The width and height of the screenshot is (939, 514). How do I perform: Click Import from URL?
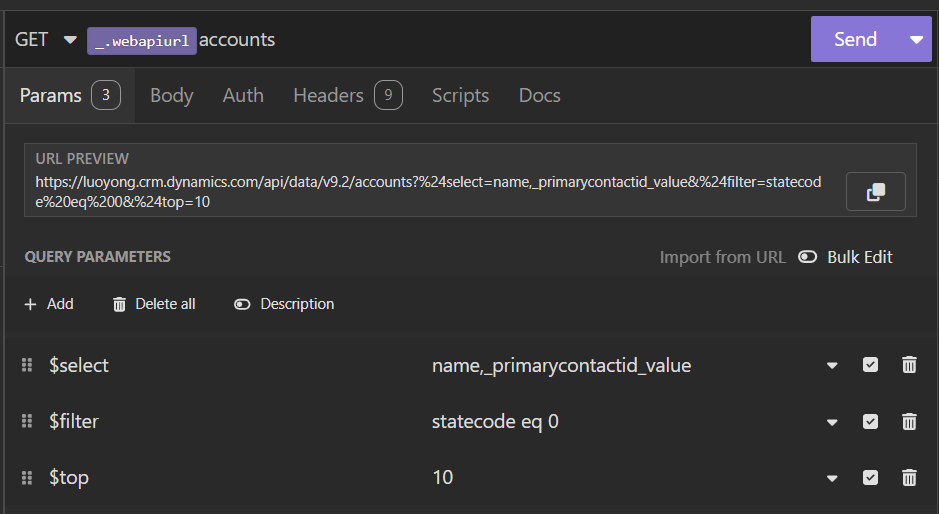pos(722,257)
